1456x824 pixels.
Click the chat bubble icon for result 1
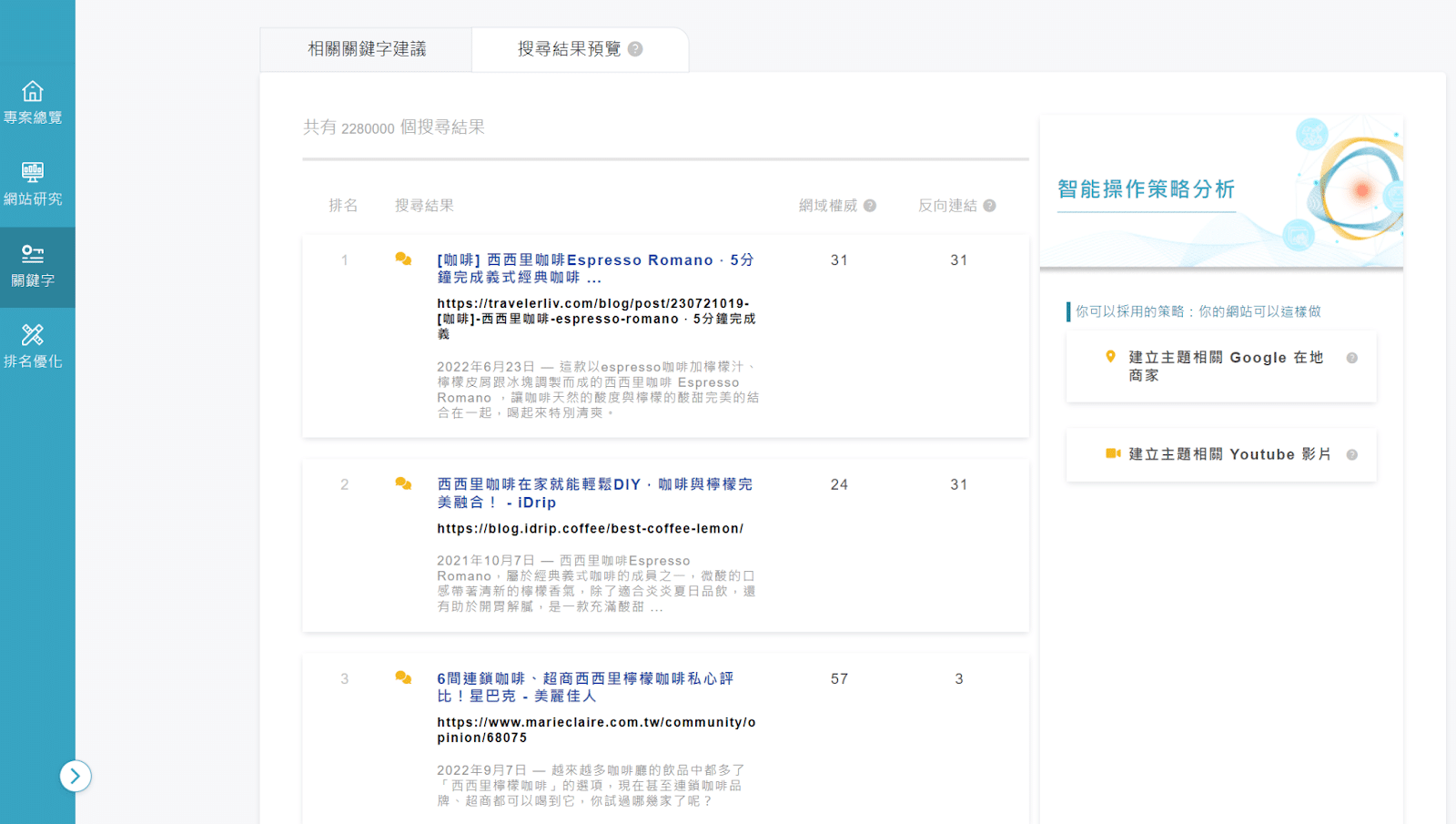pos(403,259)
